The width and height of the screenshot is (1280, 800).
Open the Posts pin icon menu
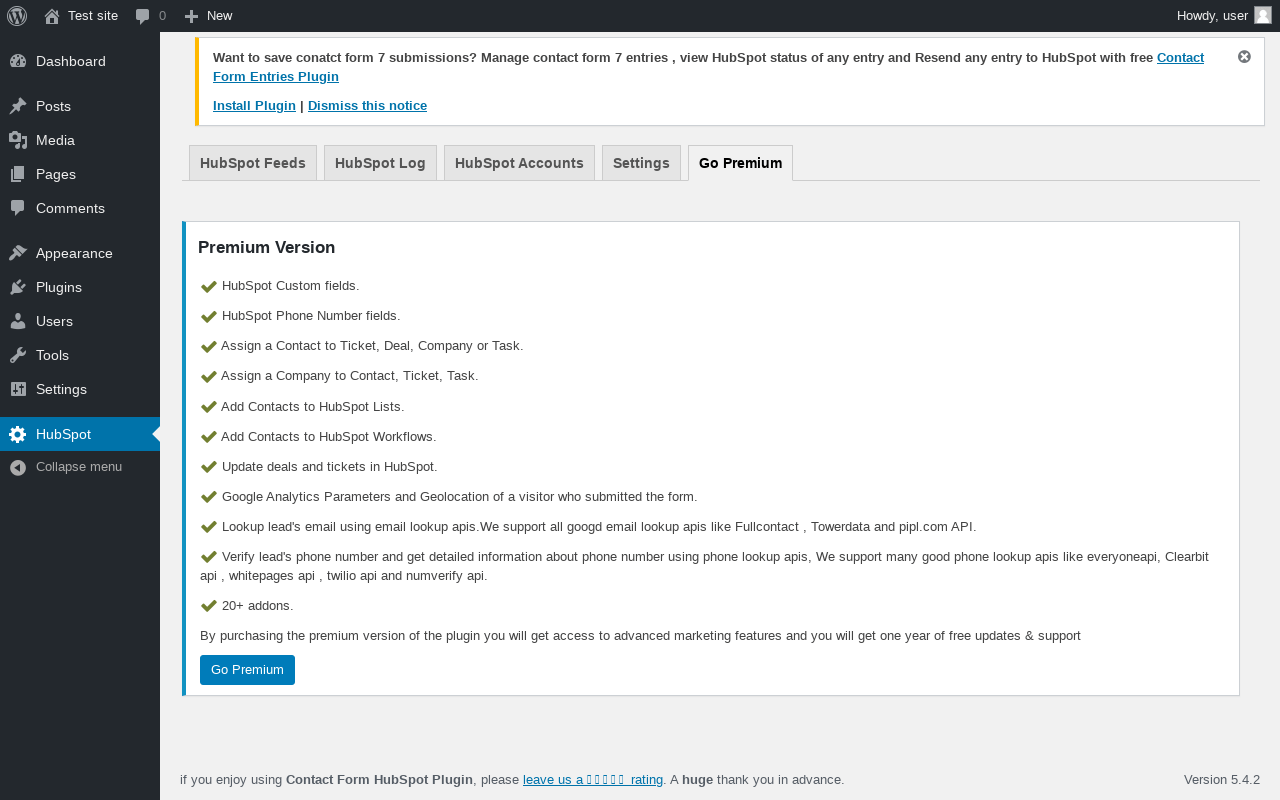coord(18,106)
